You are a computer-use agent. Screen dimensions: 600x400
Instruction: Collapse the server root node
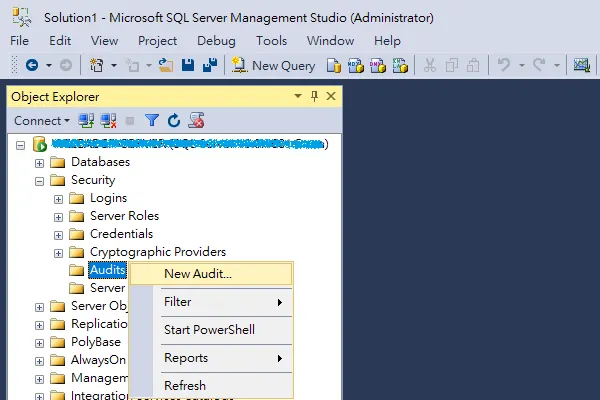click(21, 145)
